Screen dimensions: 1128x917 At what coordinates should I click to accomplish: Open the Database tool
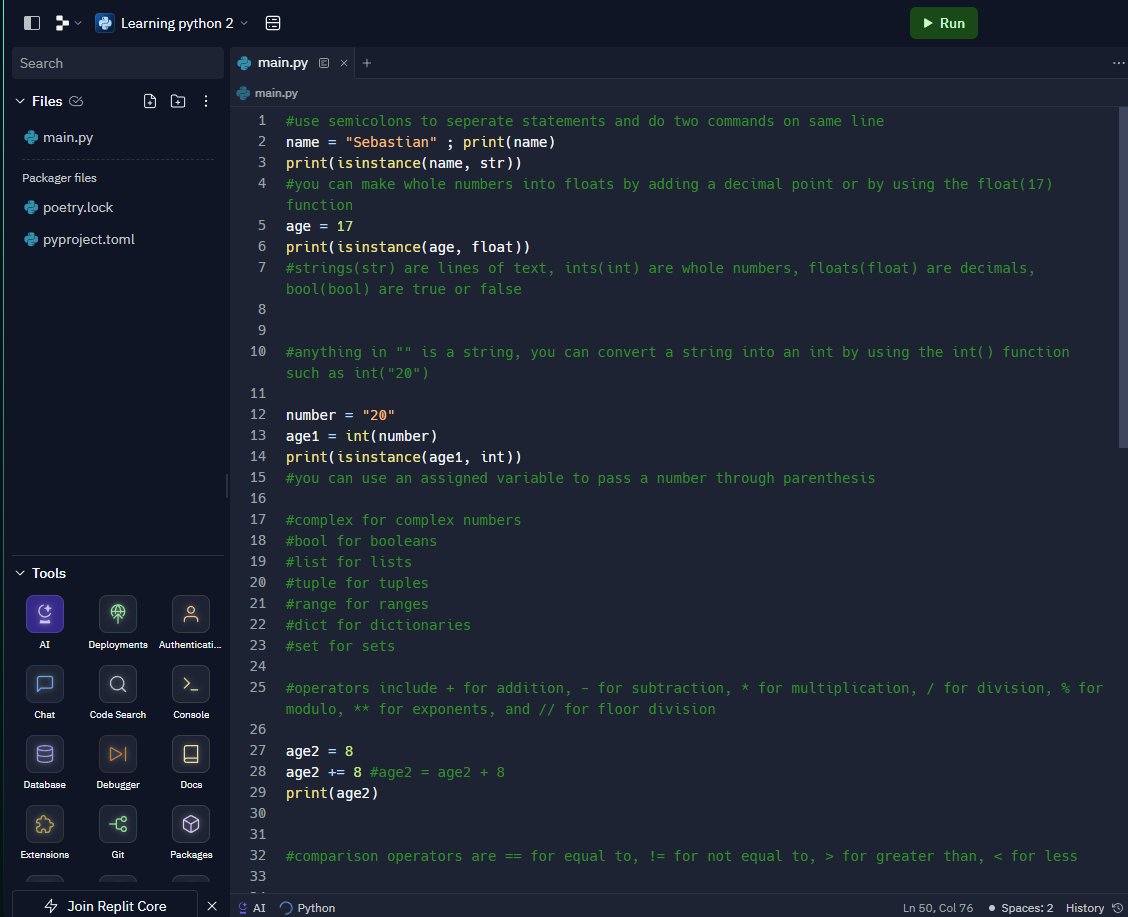[x=45, y=762]
